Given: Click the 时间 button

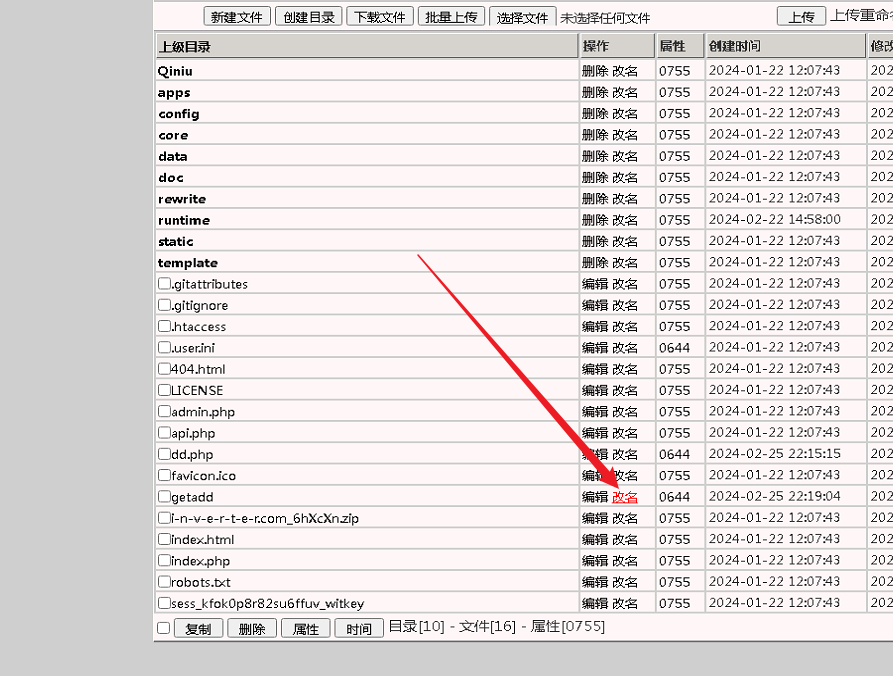Looking at the screenshot, I should coord(359,629).
